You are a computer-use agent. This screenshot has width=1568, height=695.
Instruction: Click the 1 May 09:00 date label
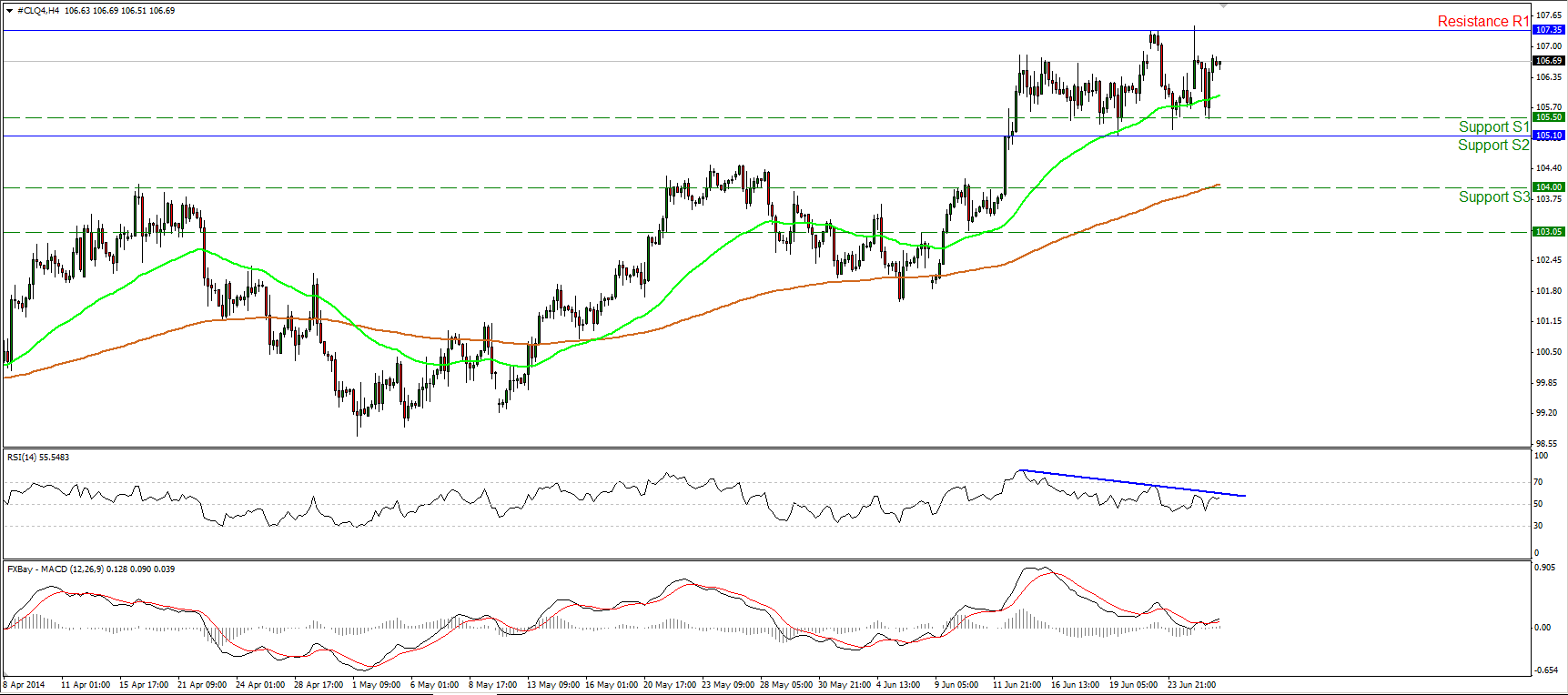(x=376, y=685)
